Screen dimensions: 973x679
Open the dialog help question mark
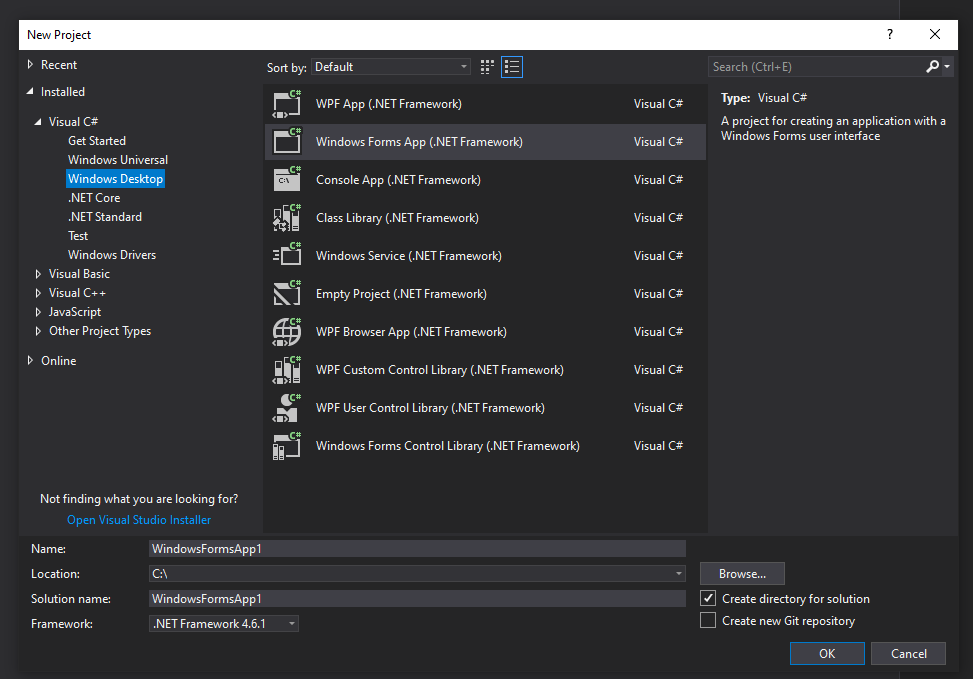click(x=890, y=34)
